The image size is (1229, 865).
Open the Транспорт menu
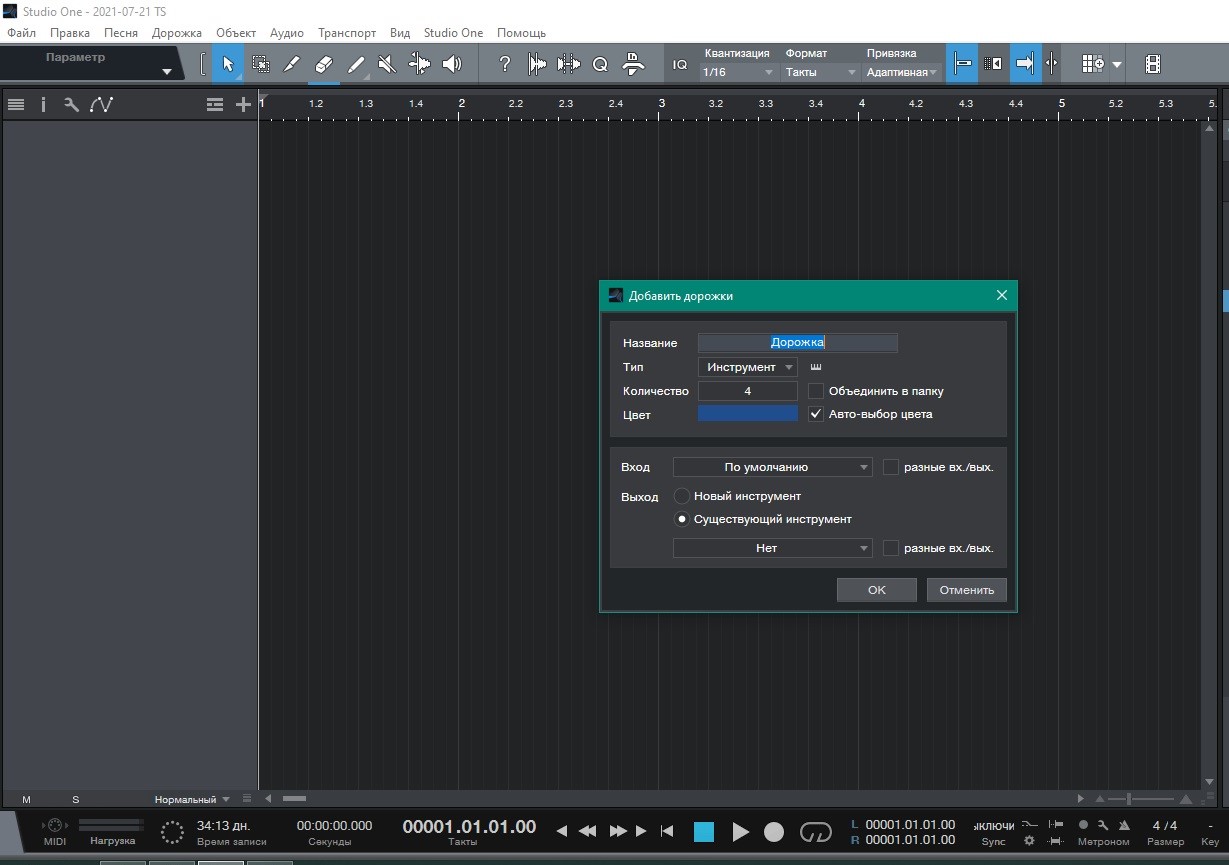347,33
